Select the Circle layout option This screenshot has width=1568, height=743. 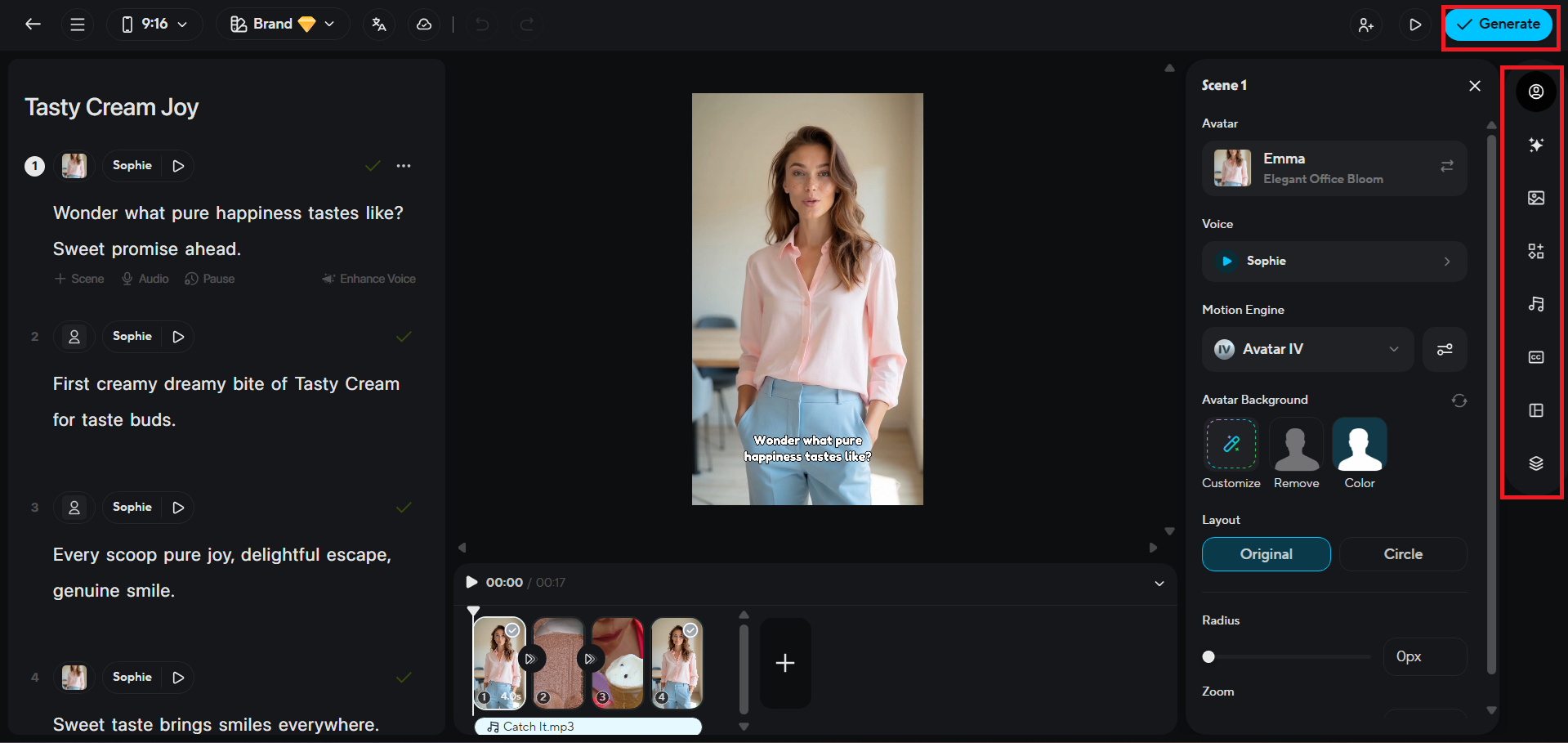pos(1403,554)
